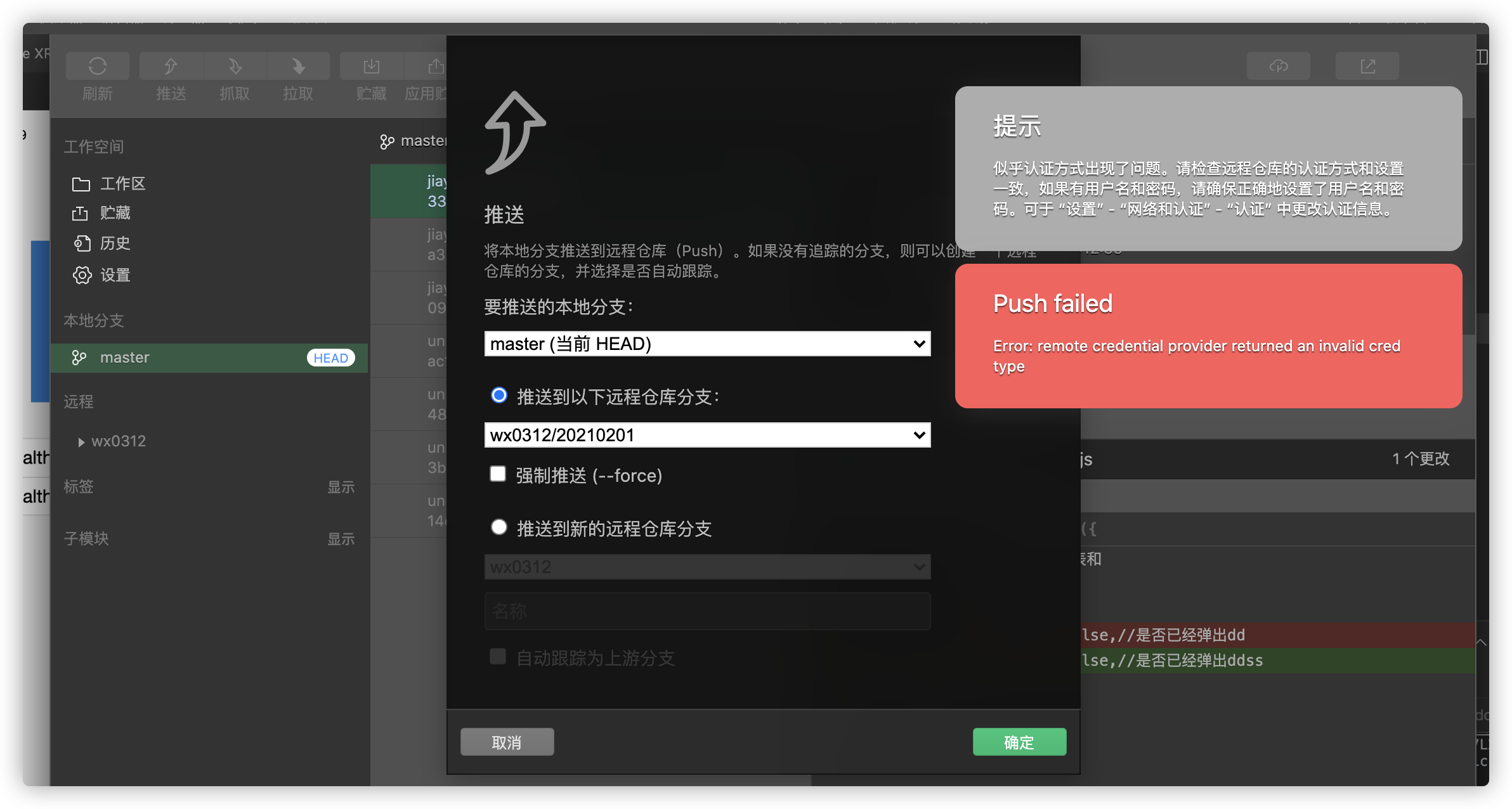Show tags via 显示 next to 标签
1512x809 pixels.
pyautogui.click(x=341, y=487)
